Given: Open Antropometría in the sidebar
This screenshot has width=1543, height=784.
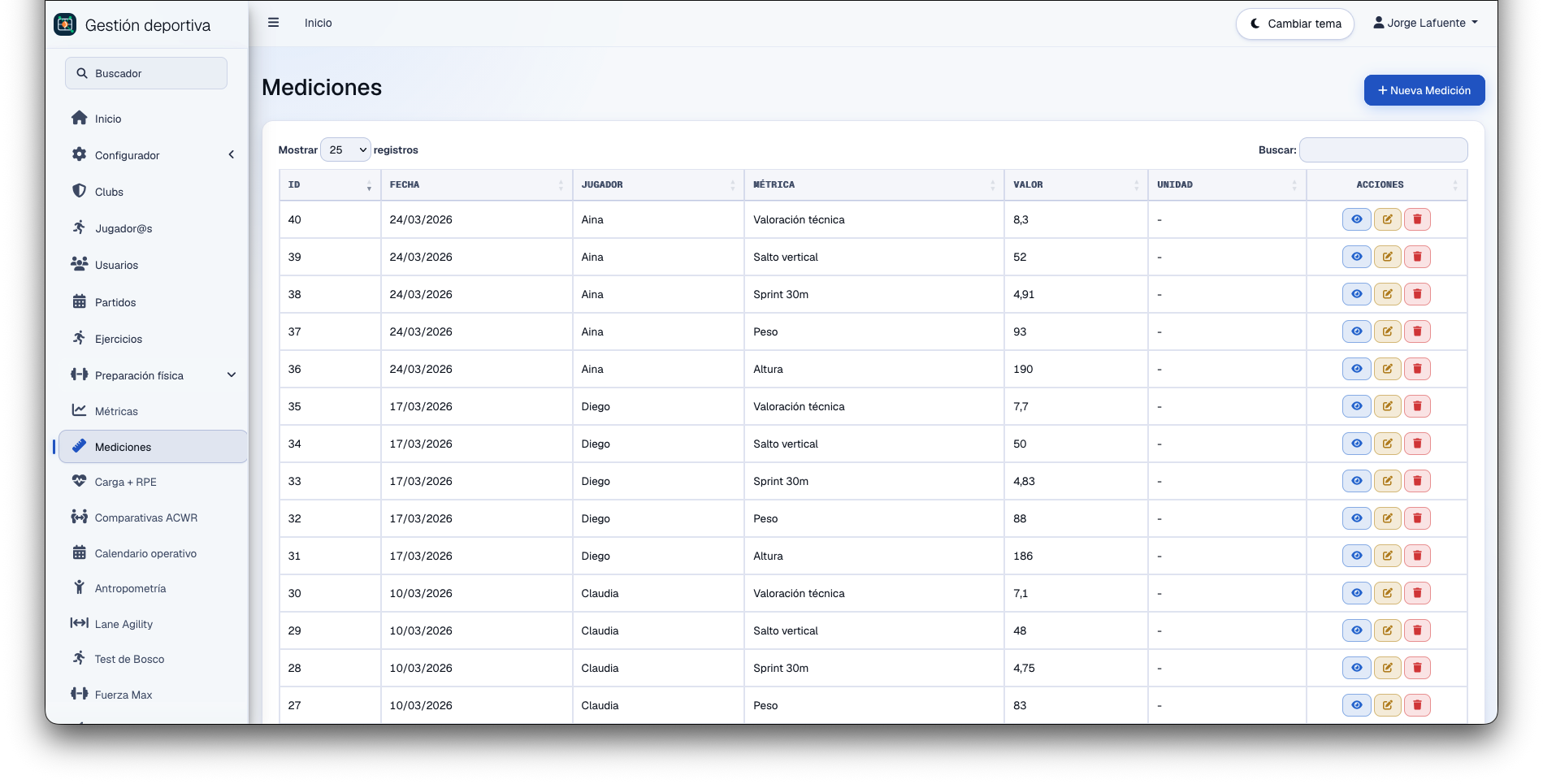Looking at the screenshot, I should pyautogui.click(x=154, y=588).
